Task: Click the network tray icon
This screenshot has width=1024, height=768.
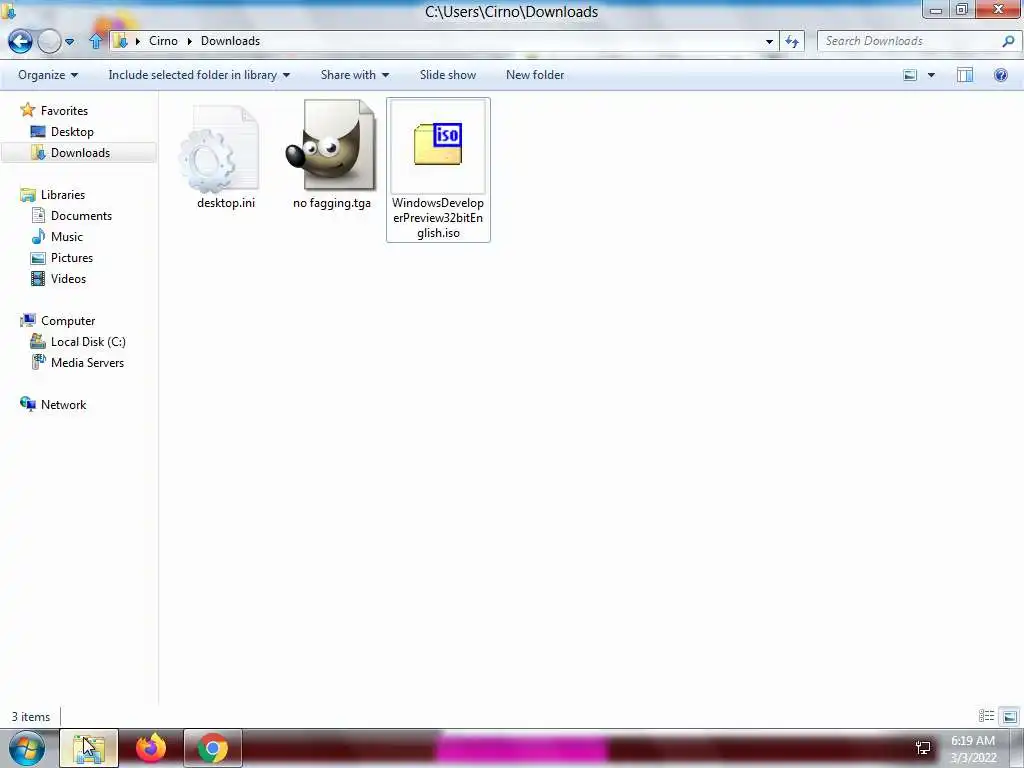Action: click(x=923, y=748)
